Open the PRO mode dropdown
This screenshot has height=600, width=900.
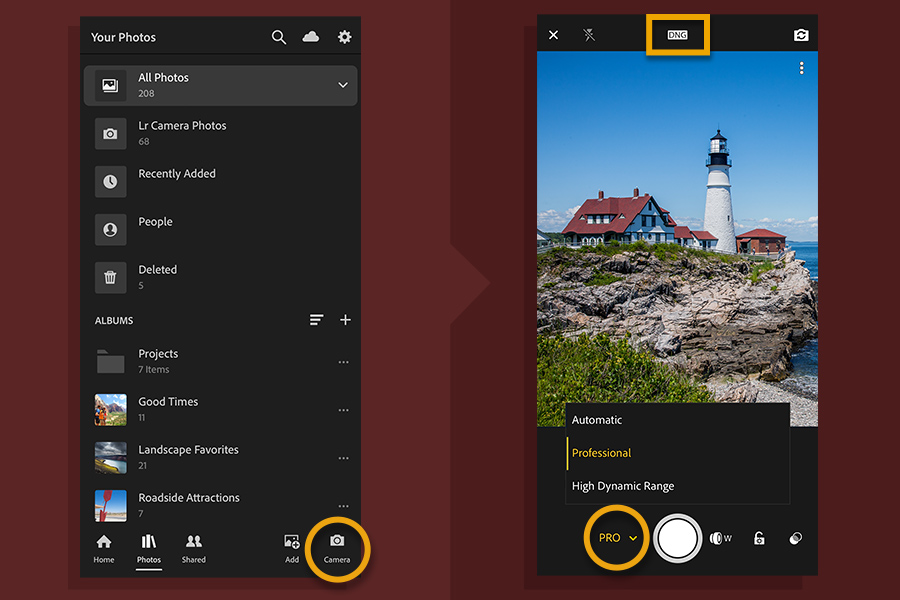click(x=618, y=538)
